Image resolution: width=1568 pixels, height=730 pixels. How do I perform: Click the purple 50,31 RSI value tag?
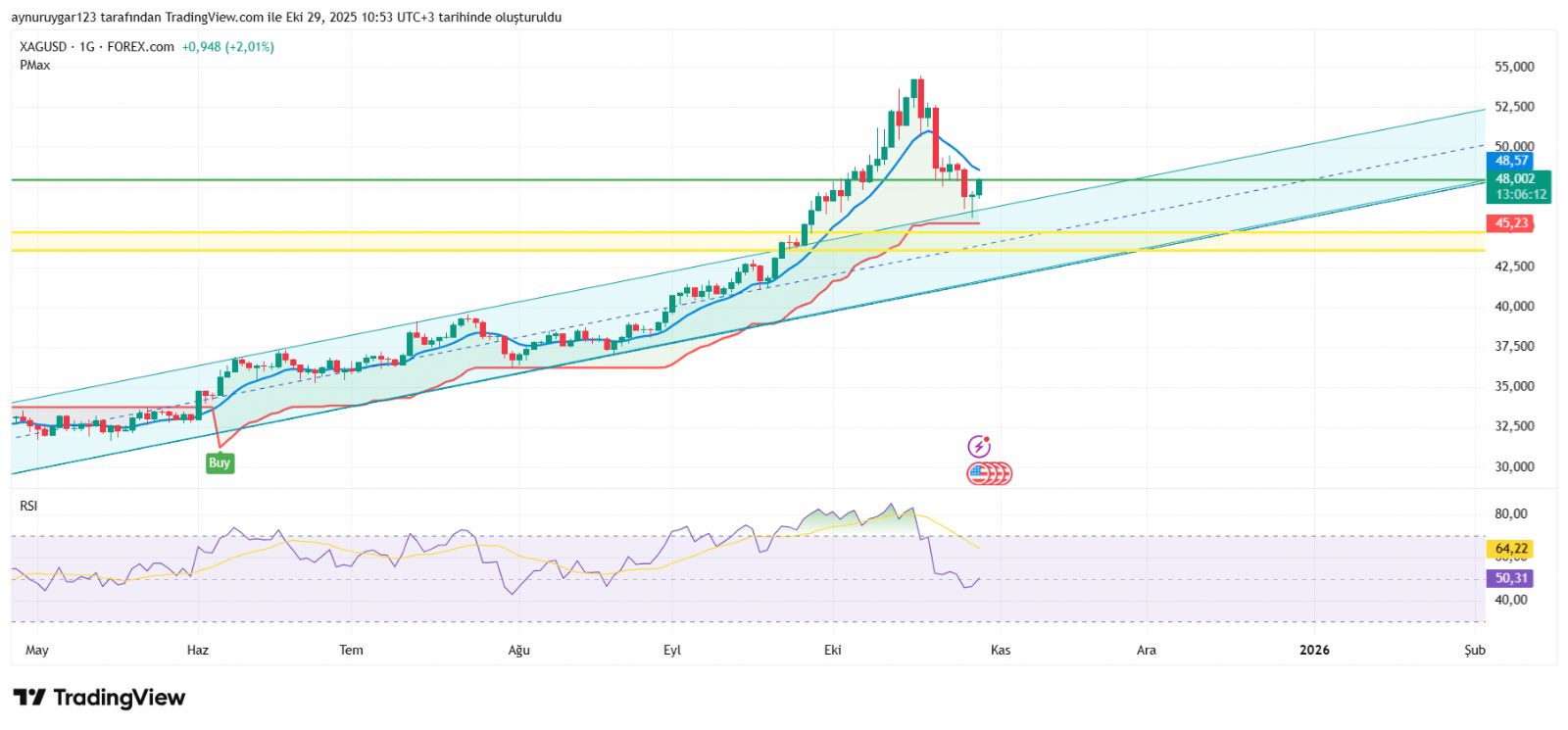tap(1511, 578)
